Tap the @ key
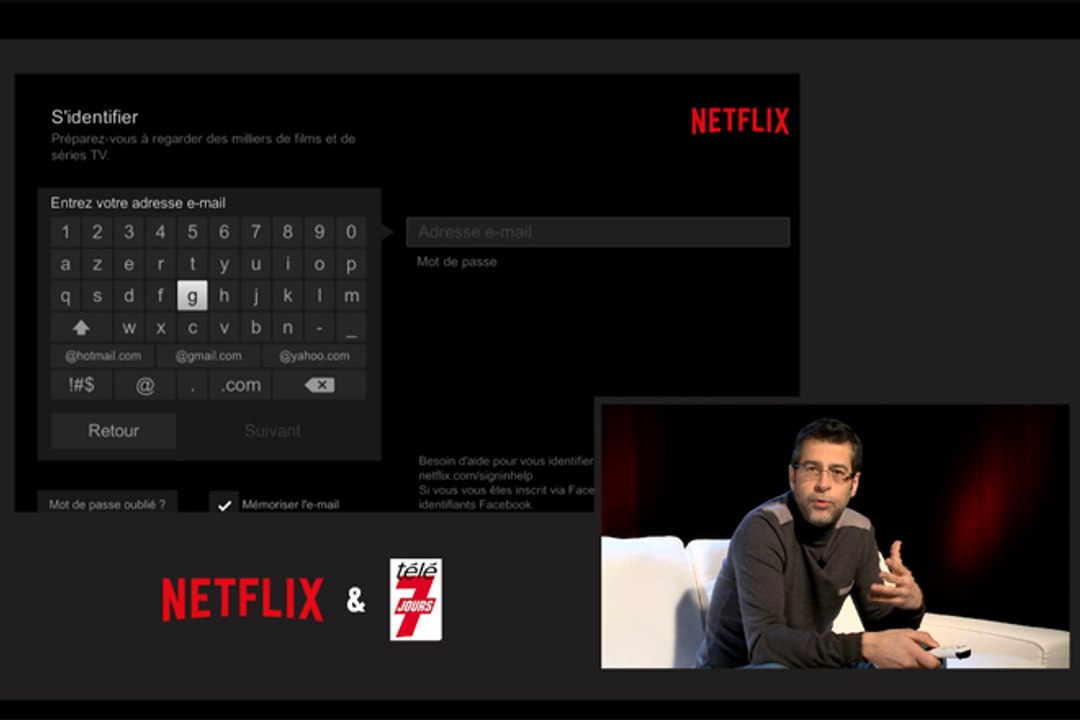The height and width of the screenshot is (720, 1080). pos(145,385)
